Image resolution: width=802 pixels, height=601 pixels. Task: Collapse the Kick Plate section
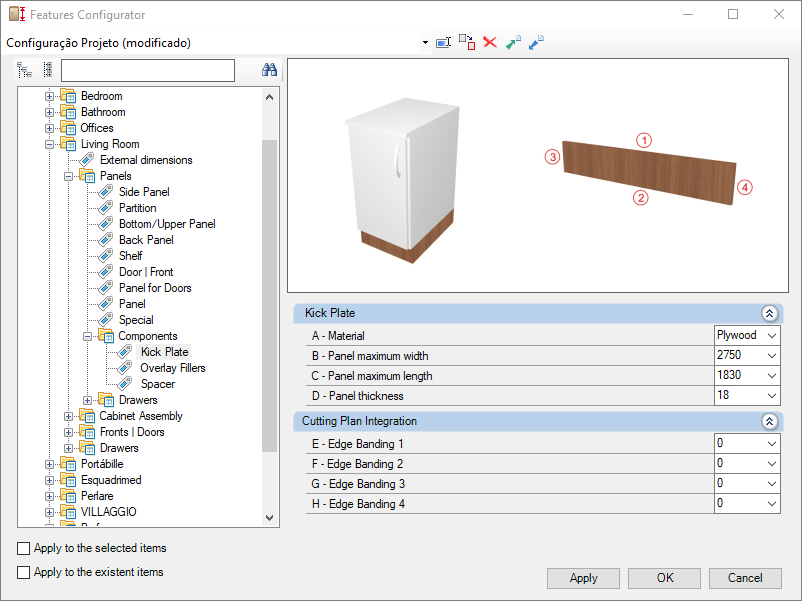(x=769, y=313)
